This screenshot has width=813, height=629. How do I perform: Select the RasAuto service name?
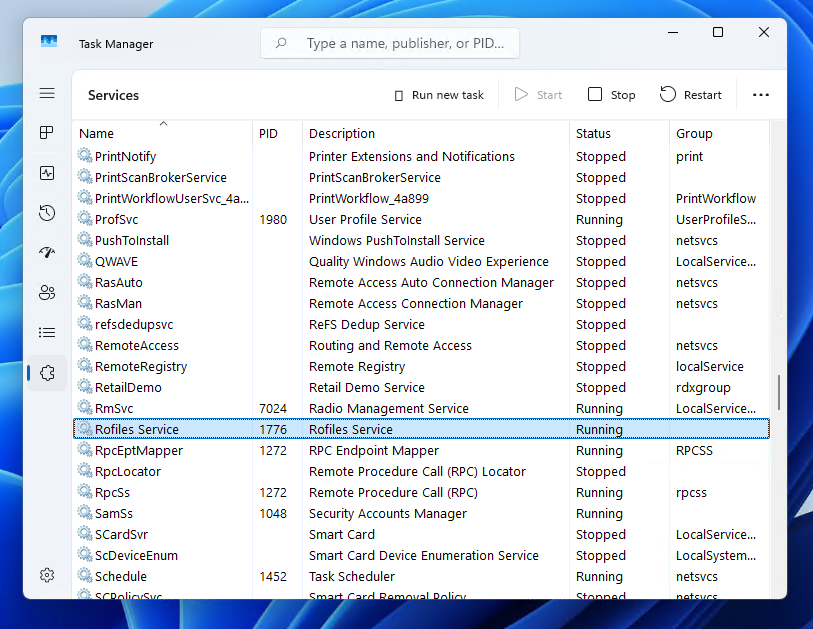119,283
